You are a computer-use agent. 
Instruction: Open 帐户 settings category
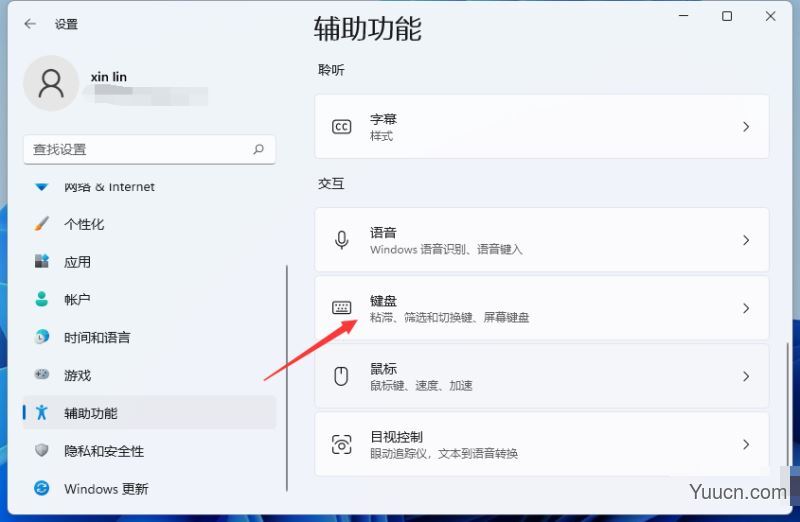pos(149,300)
